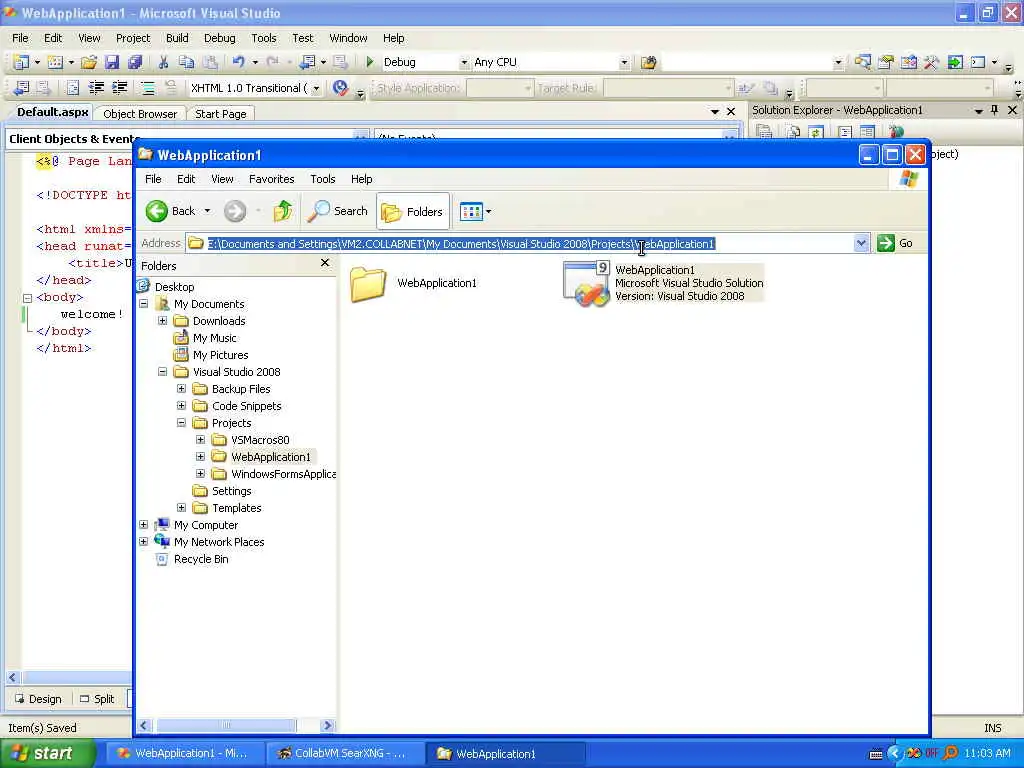Open the Debug menu in Visual Studio
Viewport: 1024px width, 768px height.
pos(219,38)
